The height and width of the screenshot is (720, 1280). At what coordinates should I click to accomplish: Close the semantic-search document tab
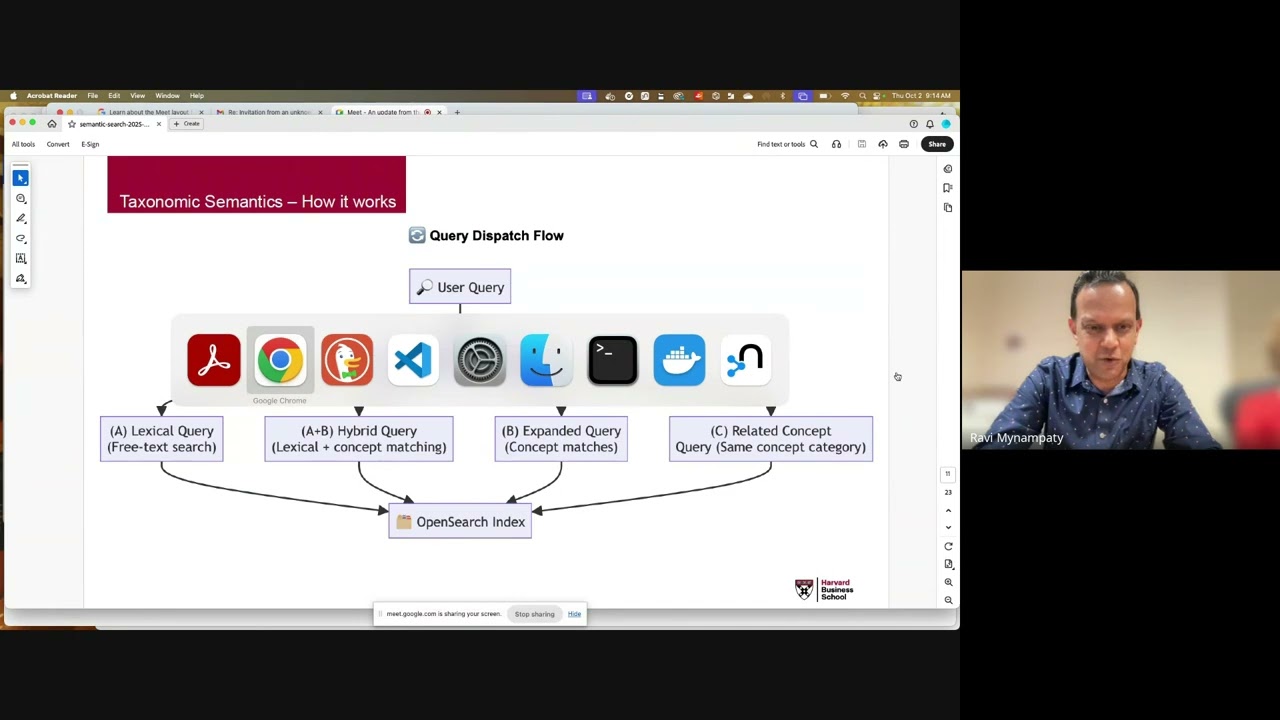[x=158, y=124]
